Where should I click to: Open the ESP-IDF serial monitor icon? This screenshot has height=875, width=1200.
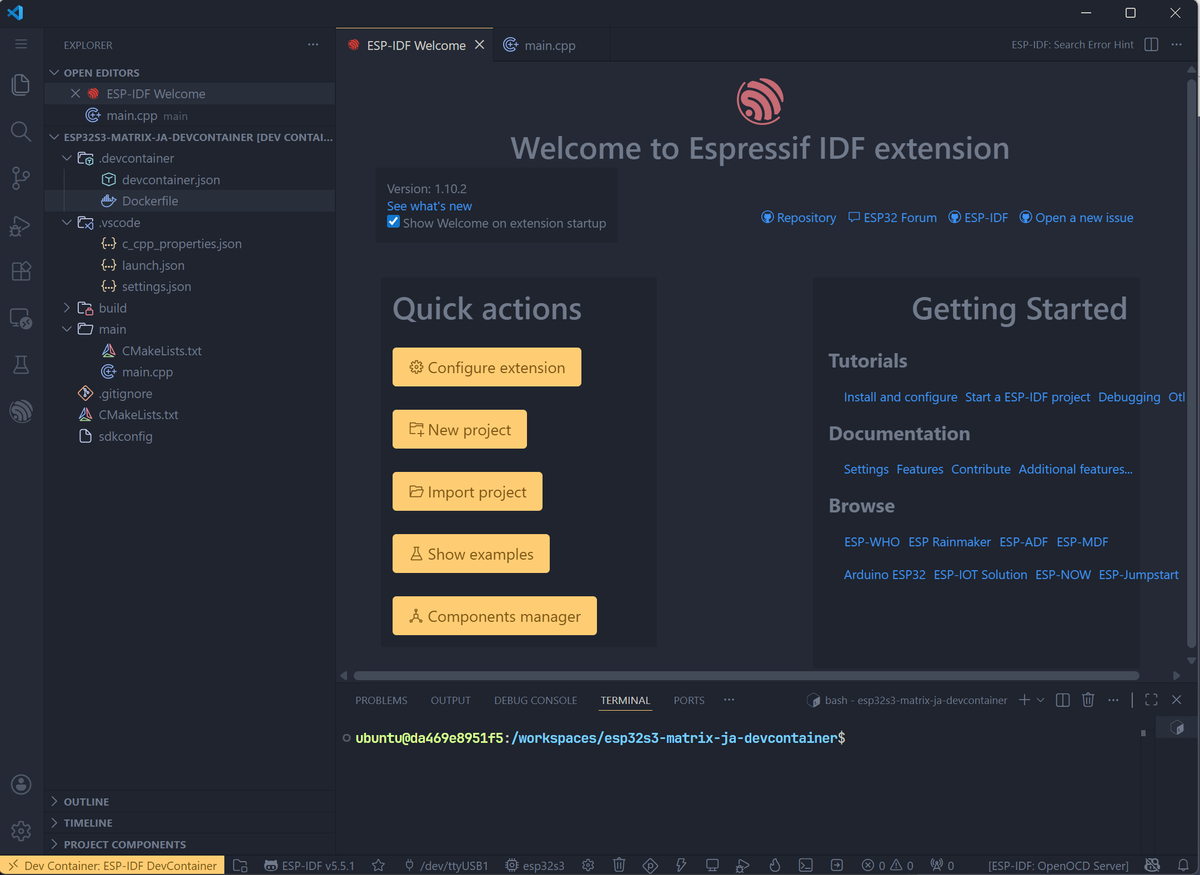tap(711, 865)
